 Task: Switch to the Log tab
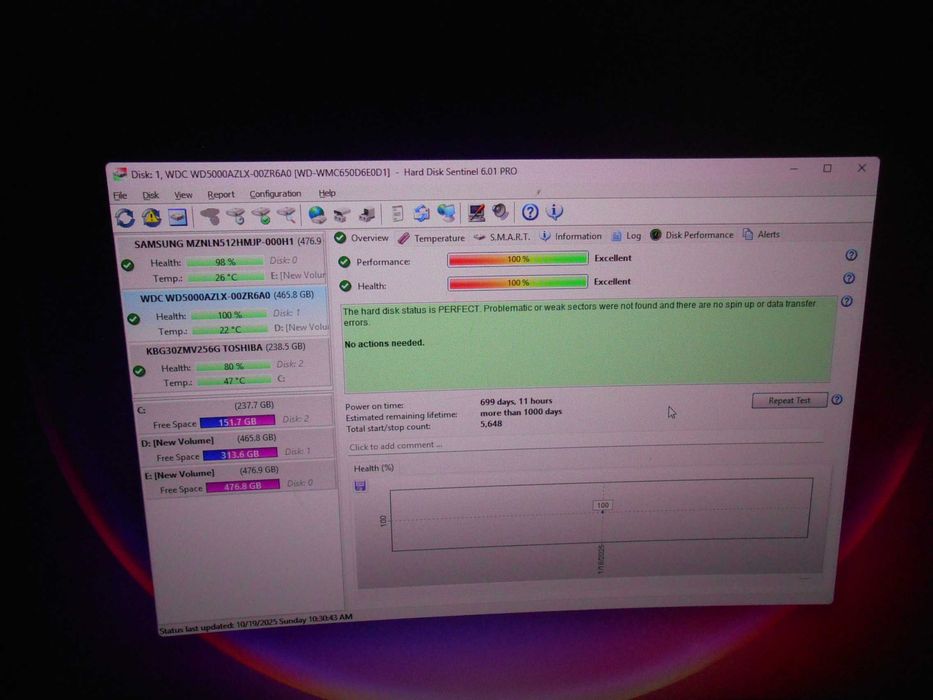coord(627,236)
